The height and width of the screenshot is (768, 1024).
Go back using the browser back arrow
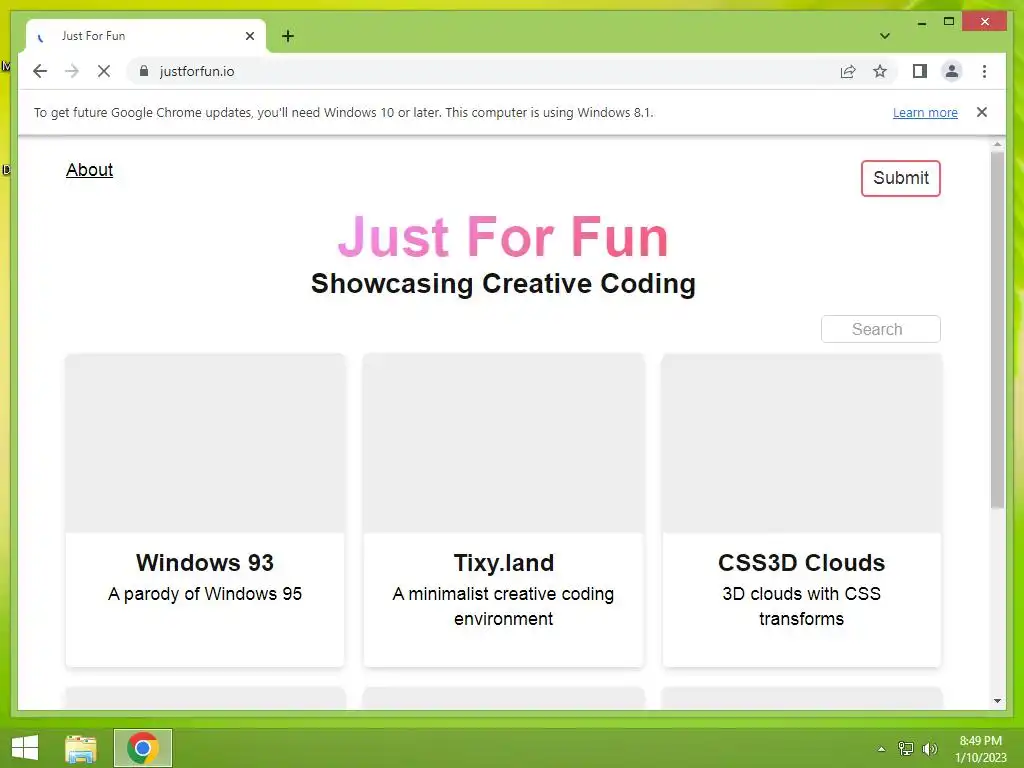[x=40, y=71]
